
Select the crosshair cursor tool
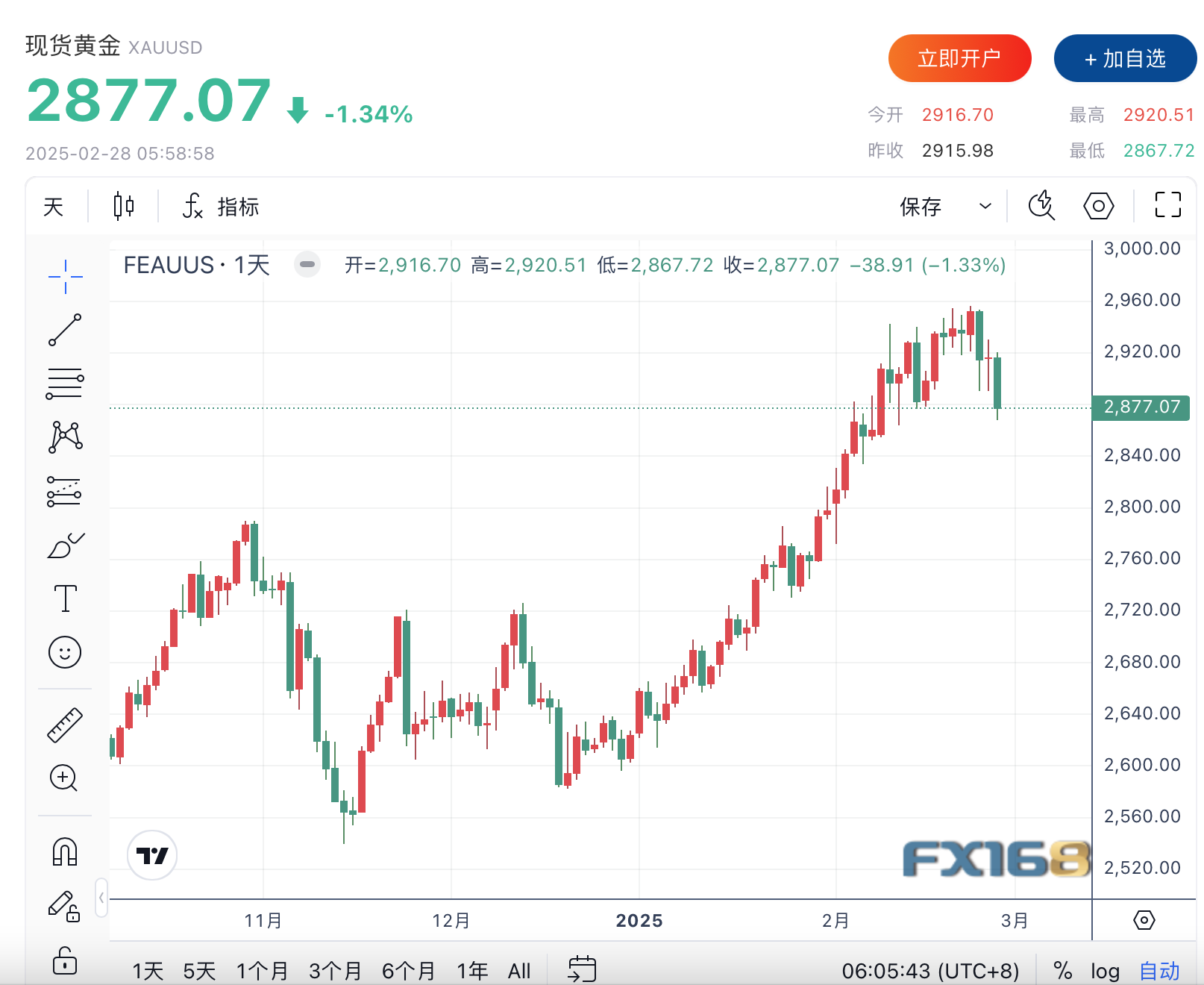click(x=65, y=277)
